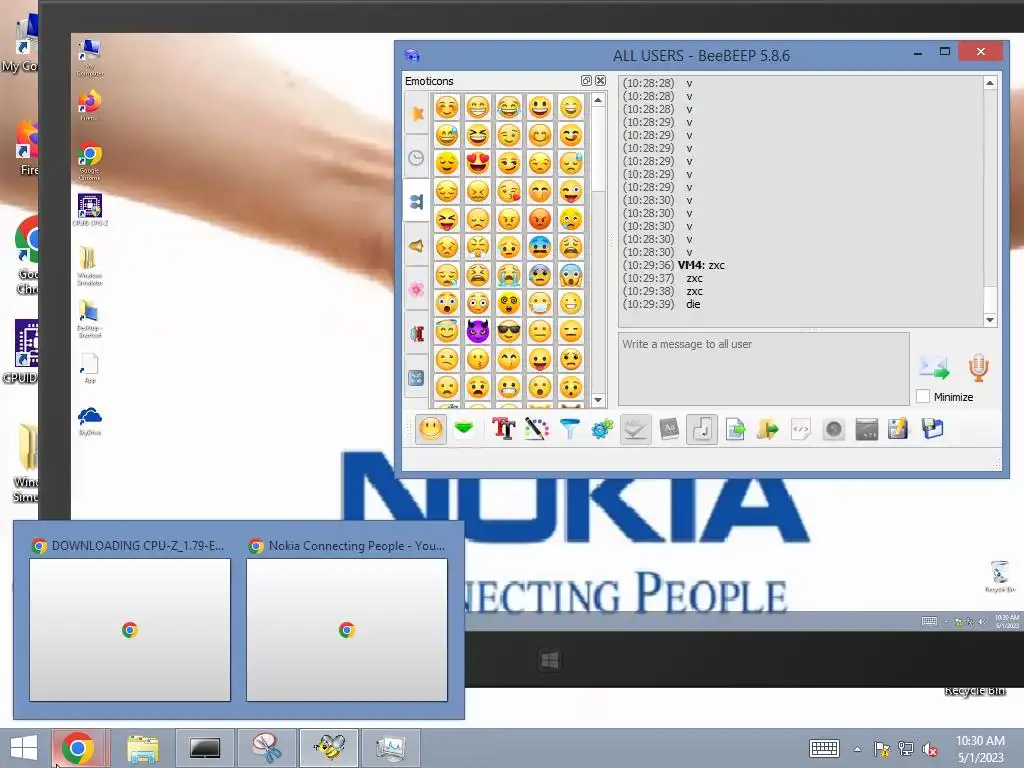Click the send file document icon

coord(735,429)
